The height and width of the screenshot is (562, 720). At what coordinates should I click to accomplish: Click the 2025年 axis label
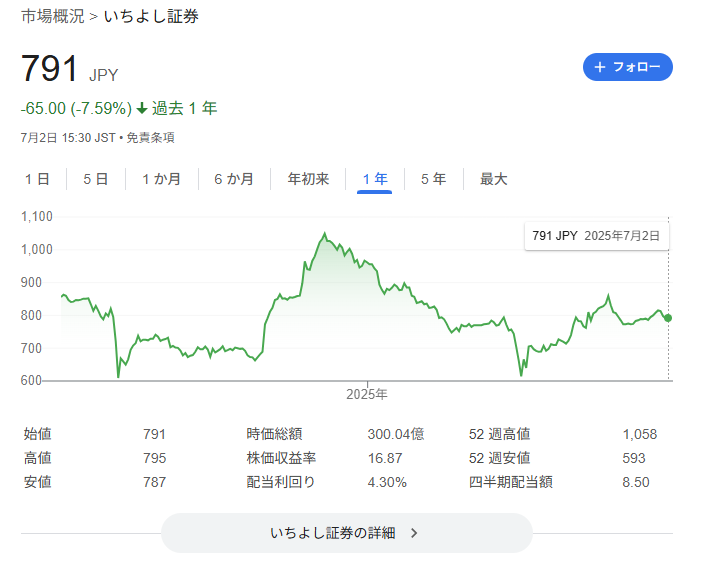(366, 394)
